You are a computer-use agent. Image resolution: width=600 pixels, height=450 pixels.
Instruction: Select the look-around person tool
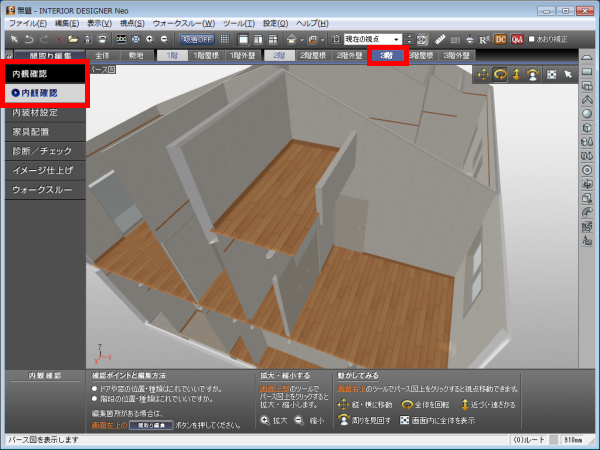coord(534,74)
